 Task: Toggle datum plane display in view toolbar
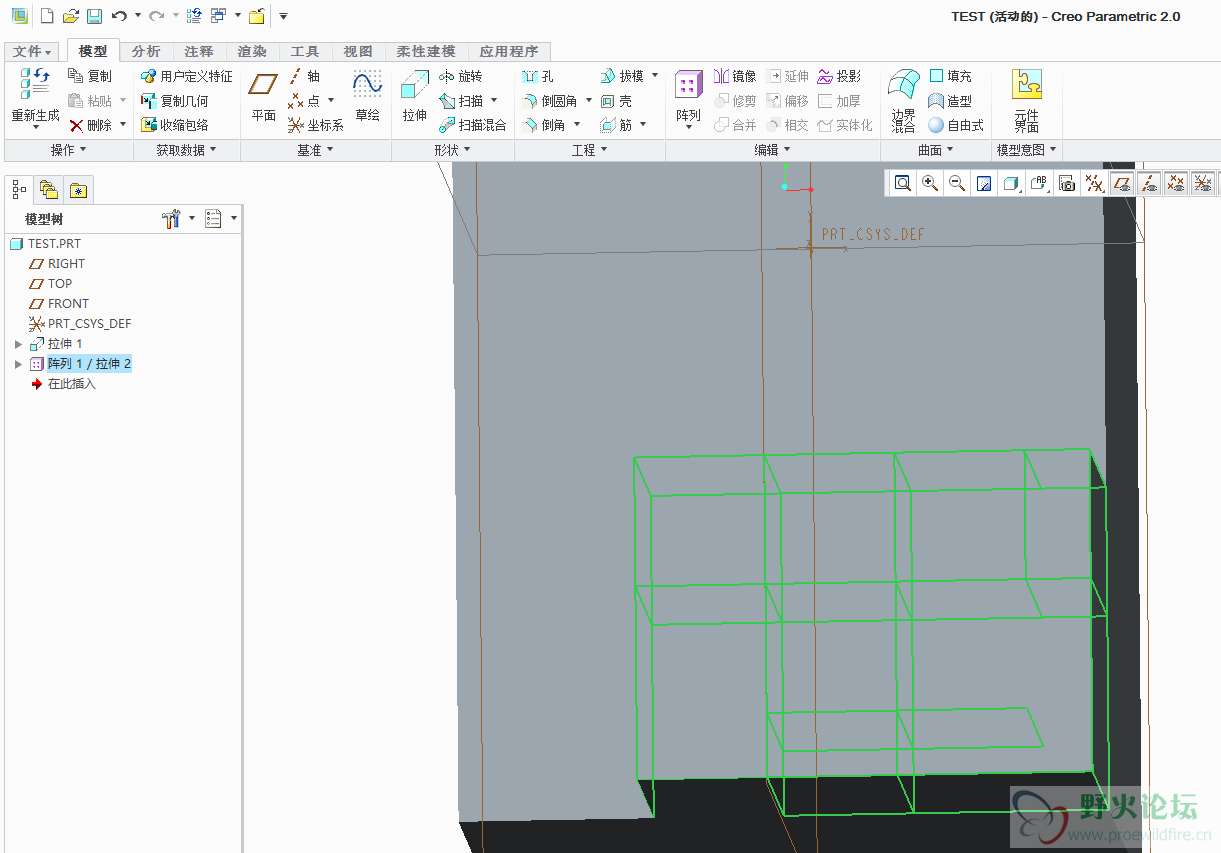1123,183
